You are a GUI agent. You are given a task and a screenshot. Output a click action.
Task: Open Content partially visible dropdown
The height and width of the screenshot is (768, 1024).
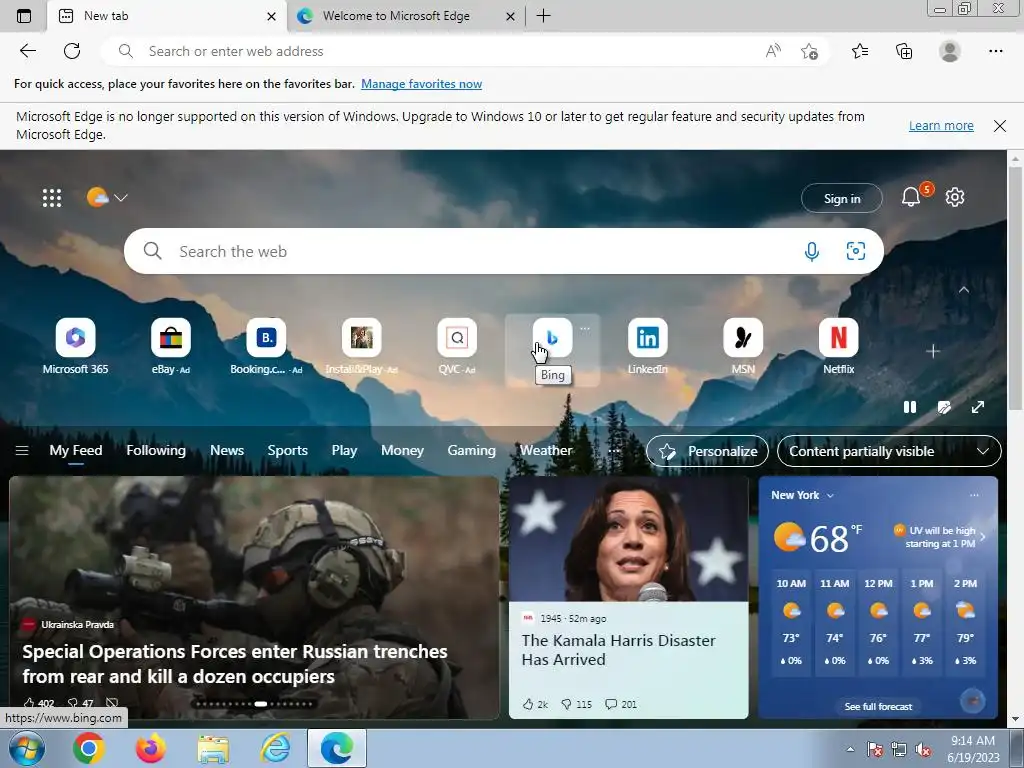coord(889,451)
